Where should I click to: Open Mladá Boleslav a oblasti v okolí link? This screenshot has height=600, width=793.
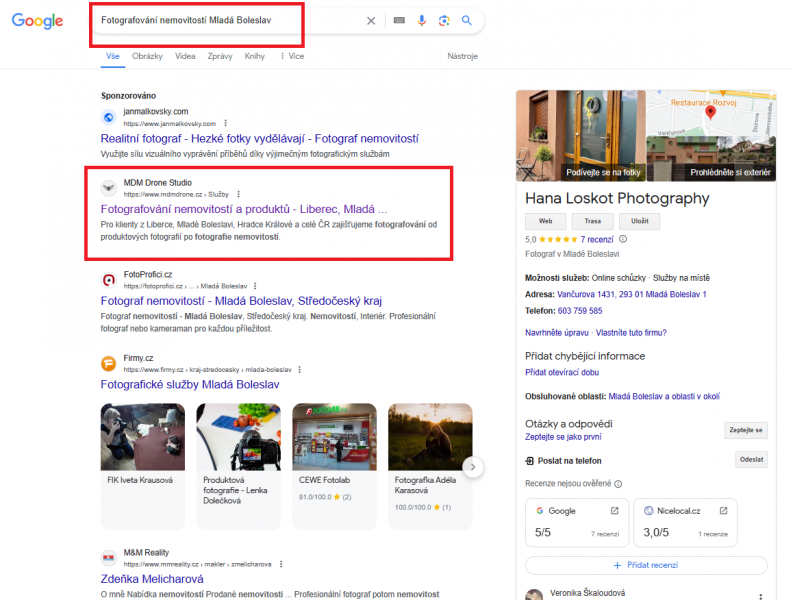coord(664,396)
